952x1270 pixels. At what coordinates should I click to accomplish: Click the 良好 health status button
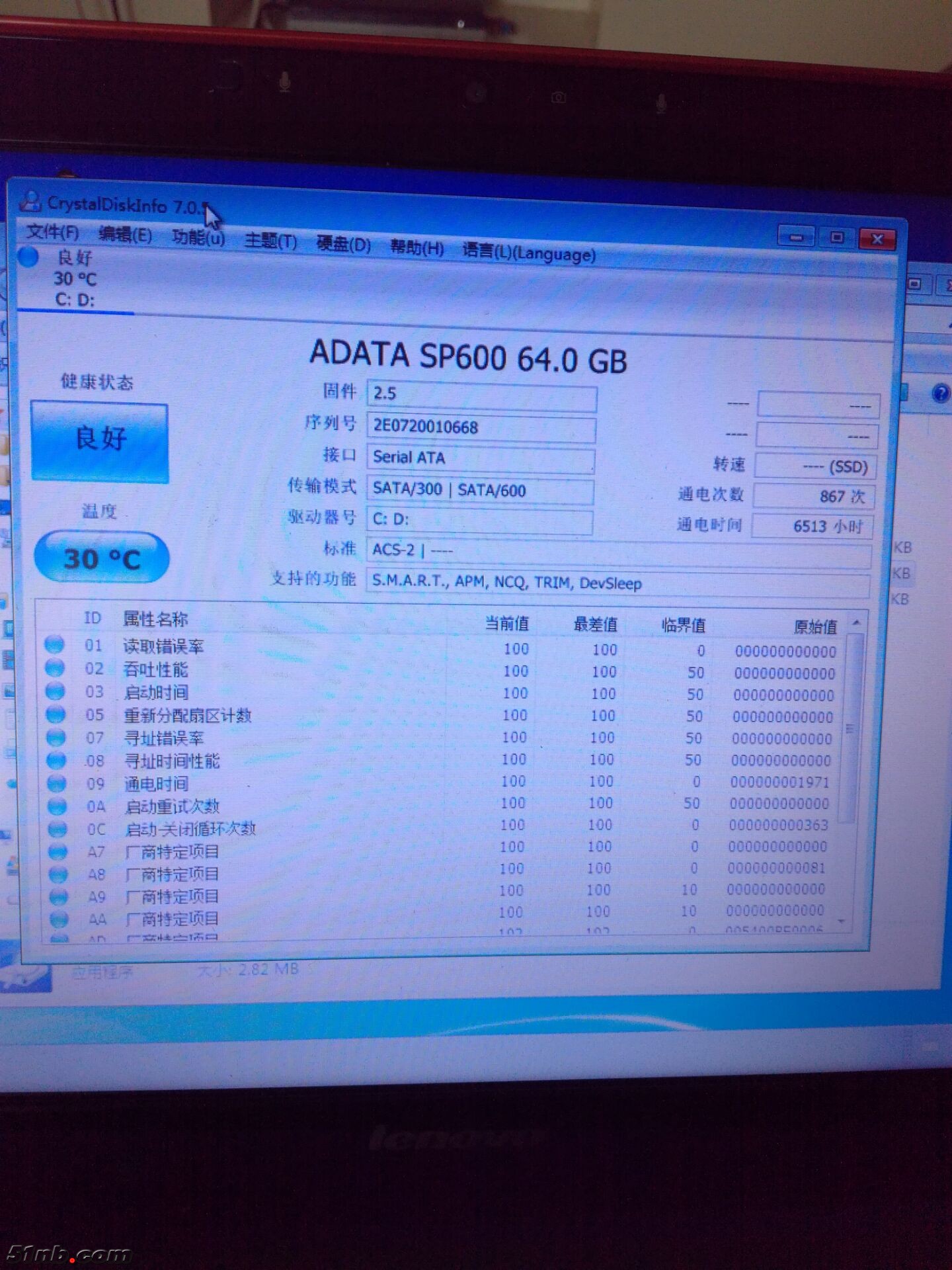[x=100, y=441]
